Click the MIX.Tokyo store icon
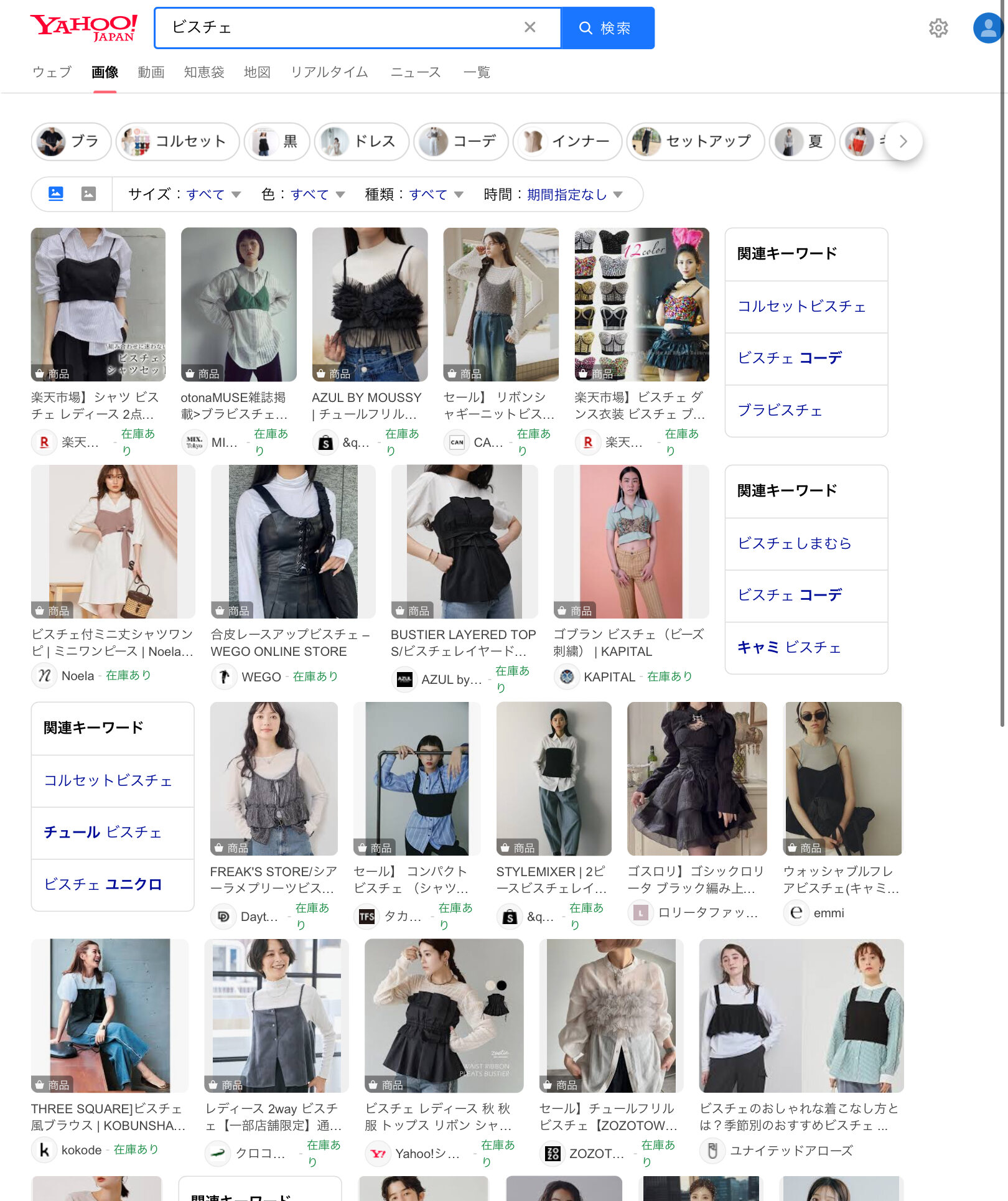 [194, 442]
